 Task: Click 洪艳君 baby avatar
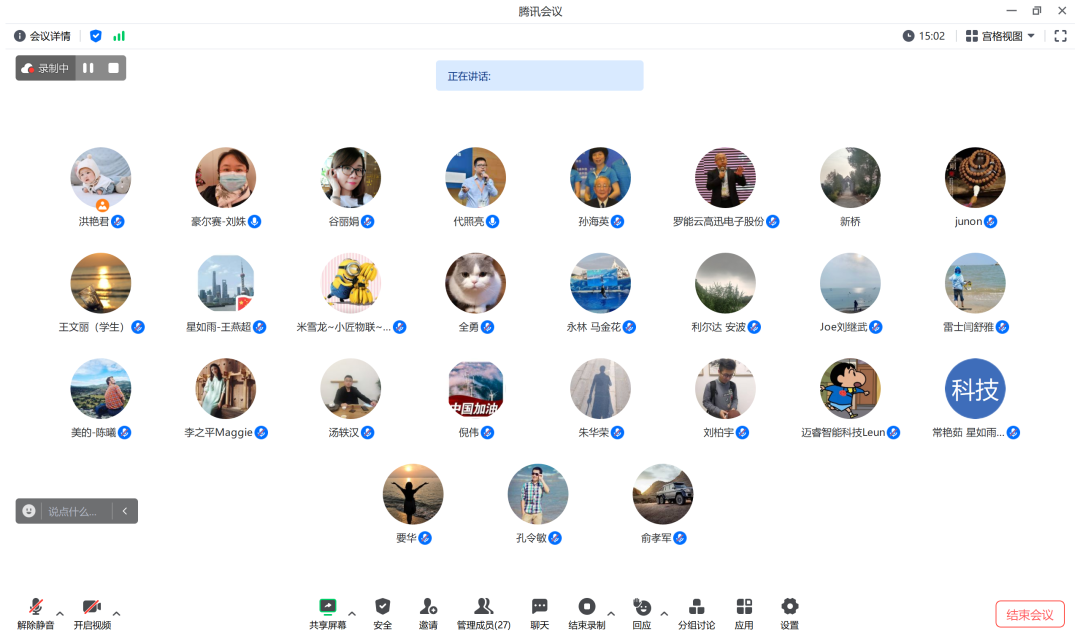[101, 178]
